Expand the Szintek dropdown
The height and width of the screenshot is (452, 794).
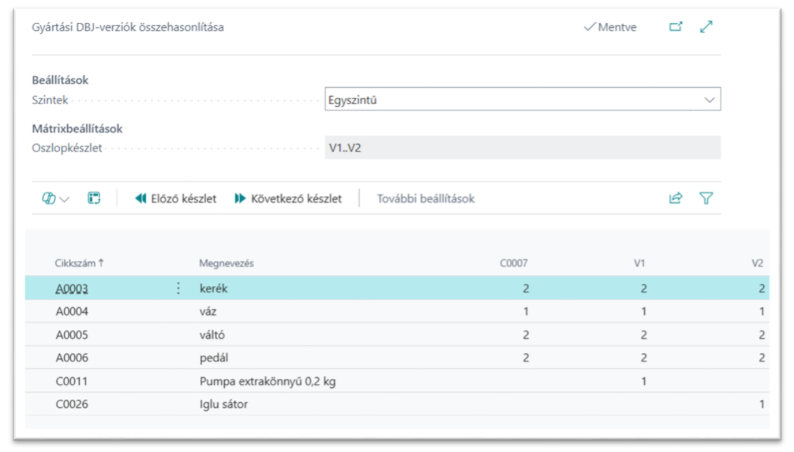709,100
